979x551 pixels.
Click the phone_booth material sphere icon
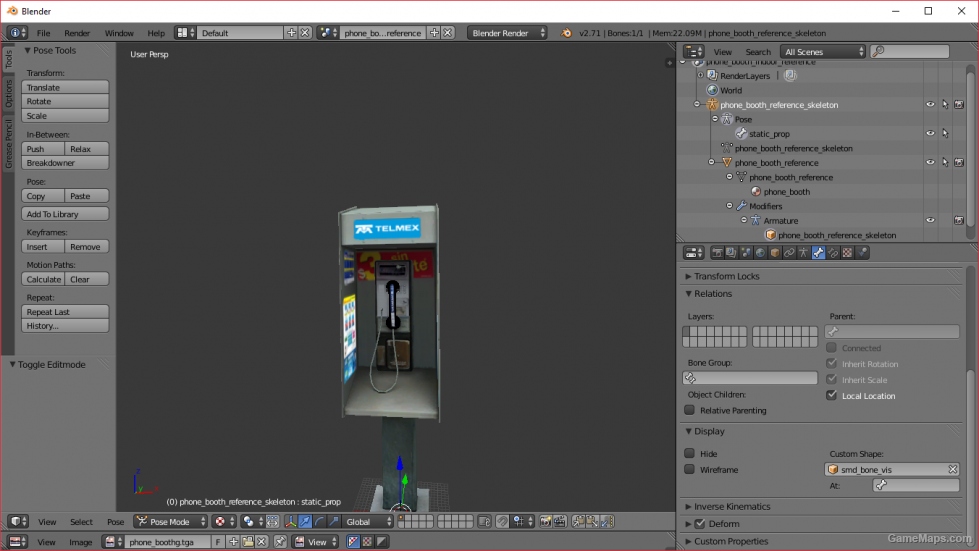755,192
